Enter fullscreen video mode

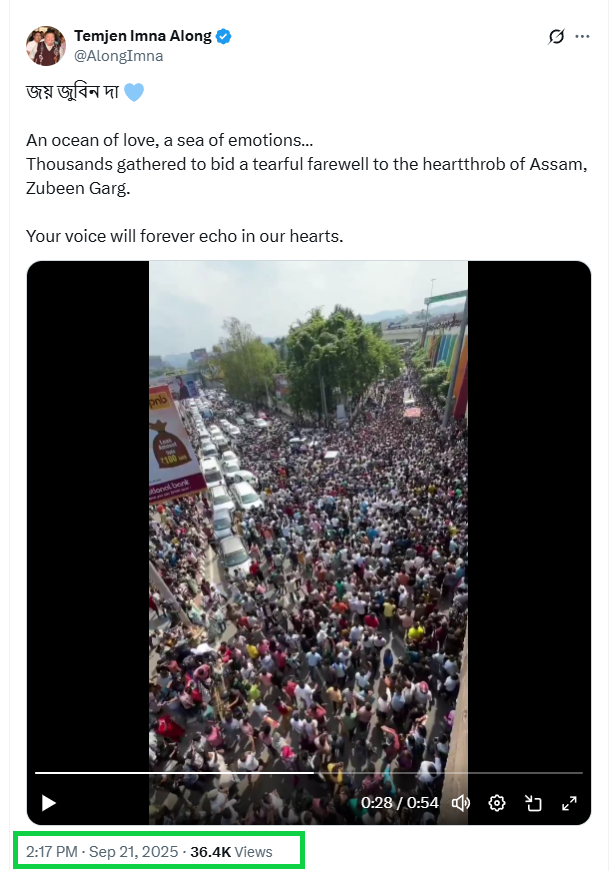[569, 802]
